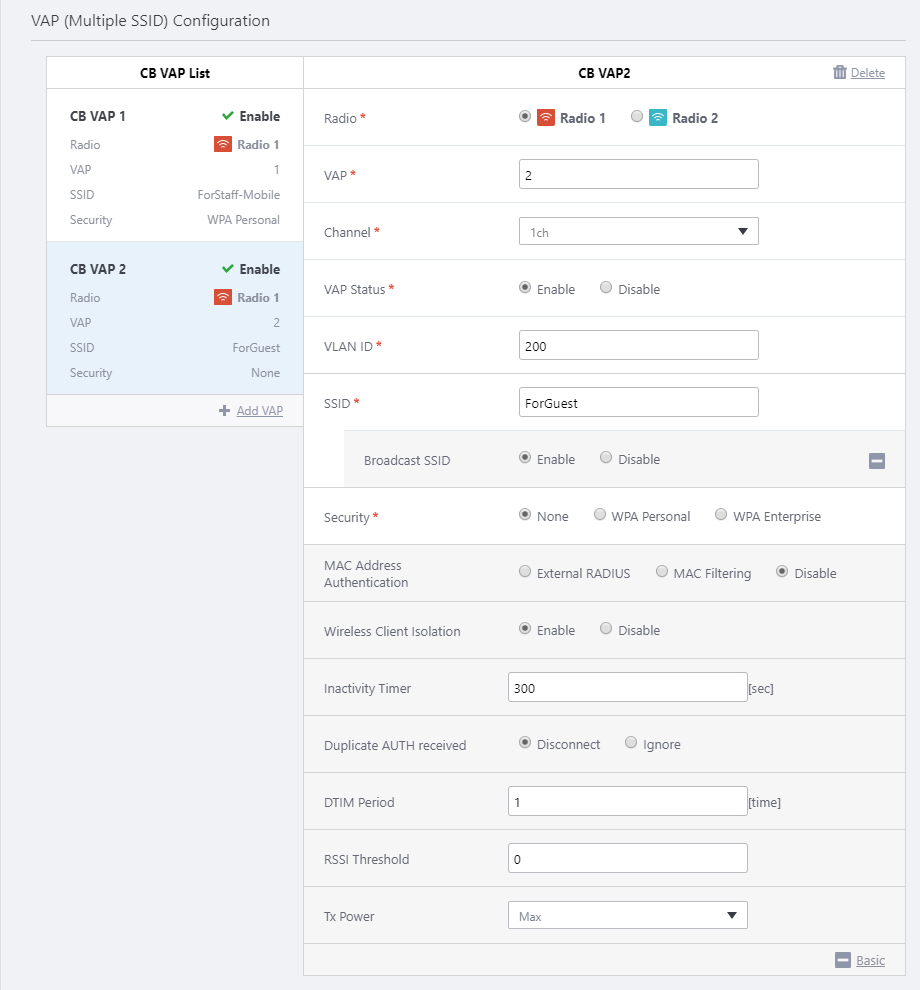The width and height of the screenshot is (920, 990).
Task: Select the Radio 1 radio button
Action: click(x=525, y=116)
